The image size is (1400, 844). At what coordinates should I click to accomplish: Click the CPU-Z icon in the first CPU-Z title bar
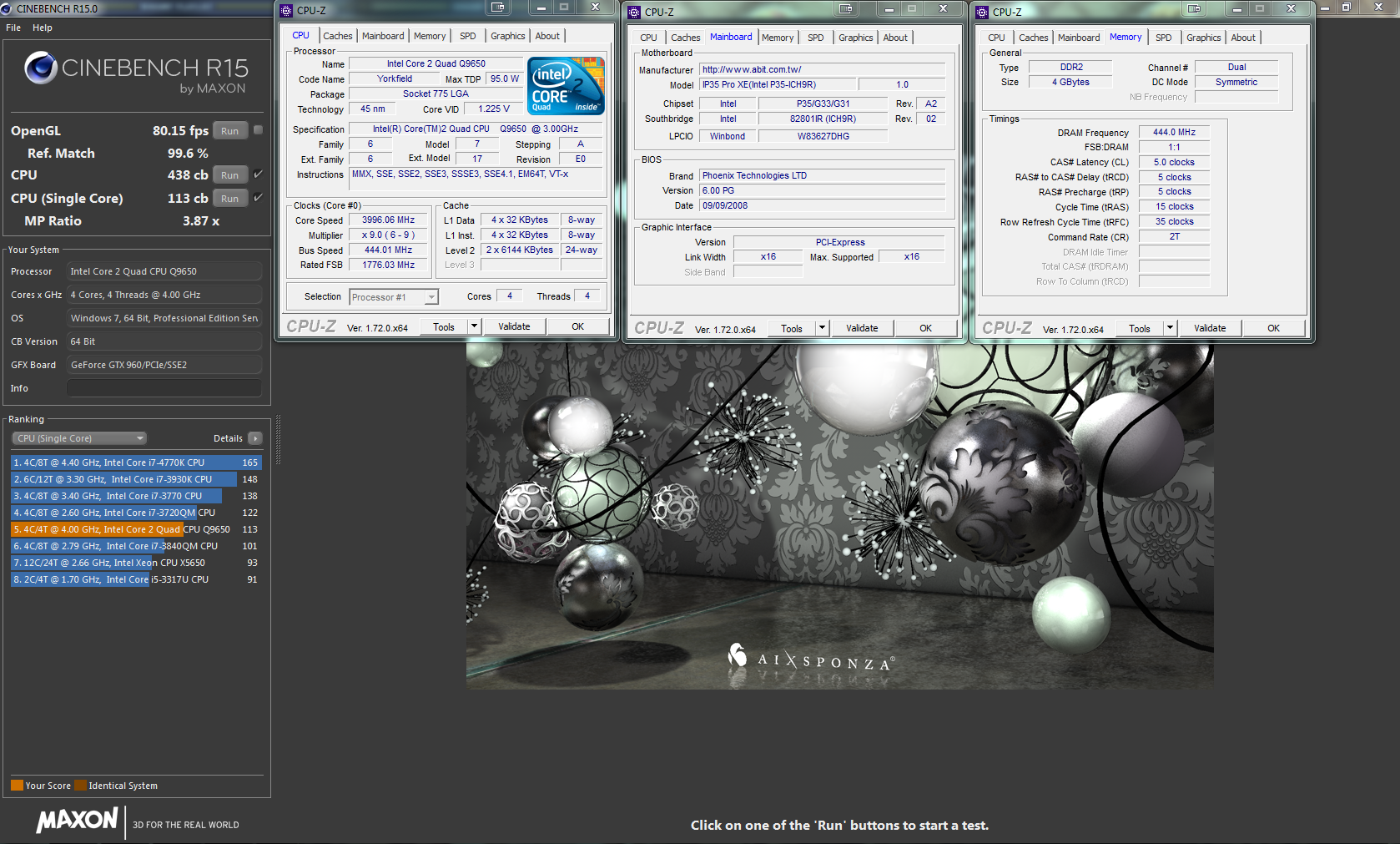(286, 11)
